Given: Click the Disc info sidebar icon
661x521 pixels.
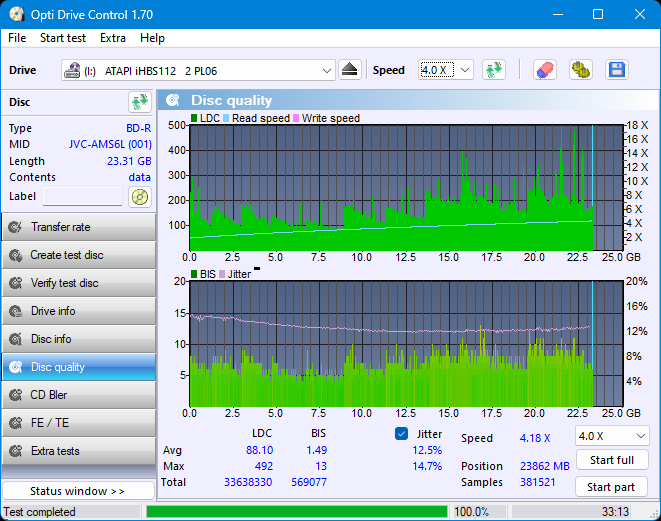Looking at the screenshot, I should pyautogui.click(x=16, y=339).
